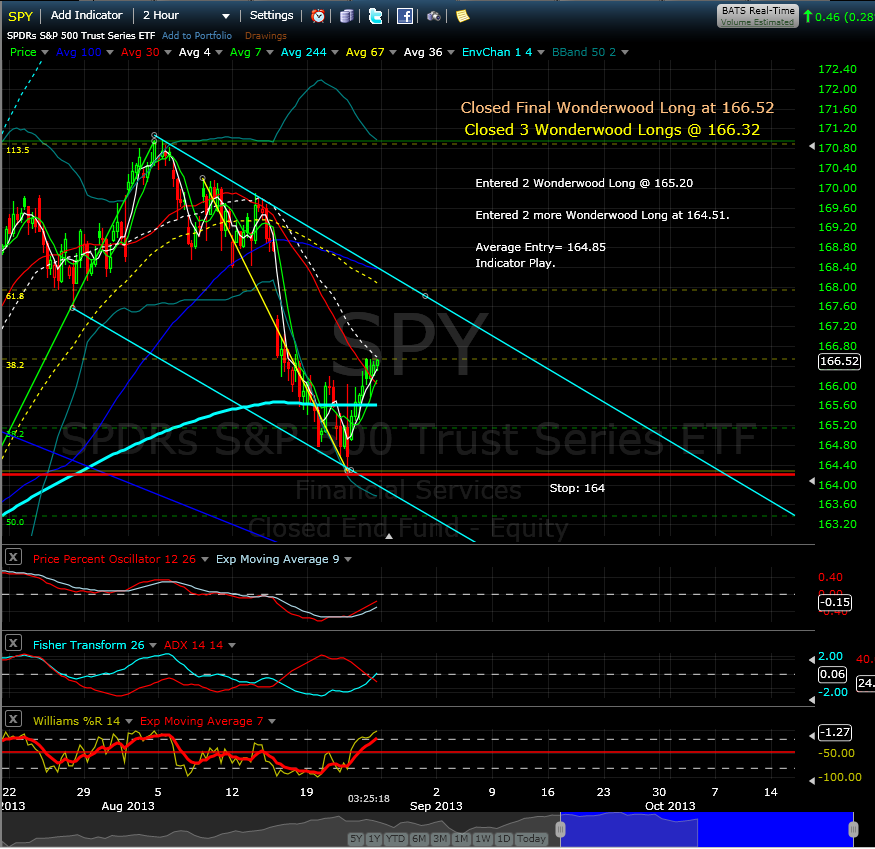Image resolution: width=875 pixels, height=849 pixels.
Task: Expand the Fisher Transform 26 dropdown arrow
Action: (x=152, y=645)
